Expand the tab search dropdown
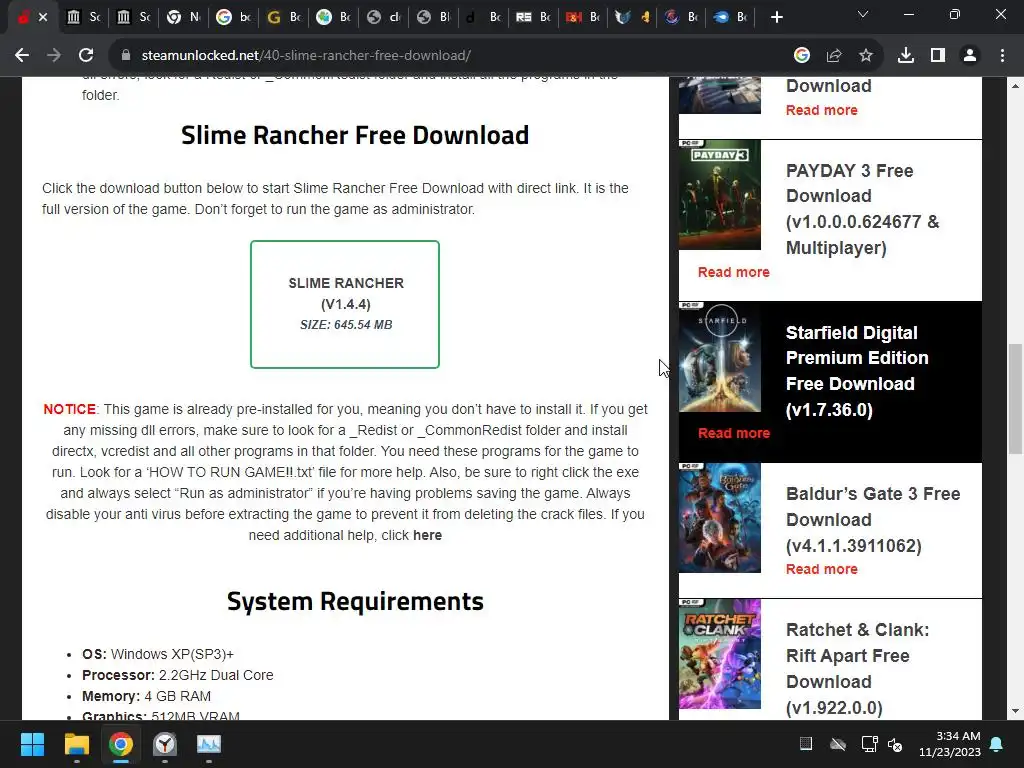The height and width of the screenshot is (768, 1024). [863, 14]
